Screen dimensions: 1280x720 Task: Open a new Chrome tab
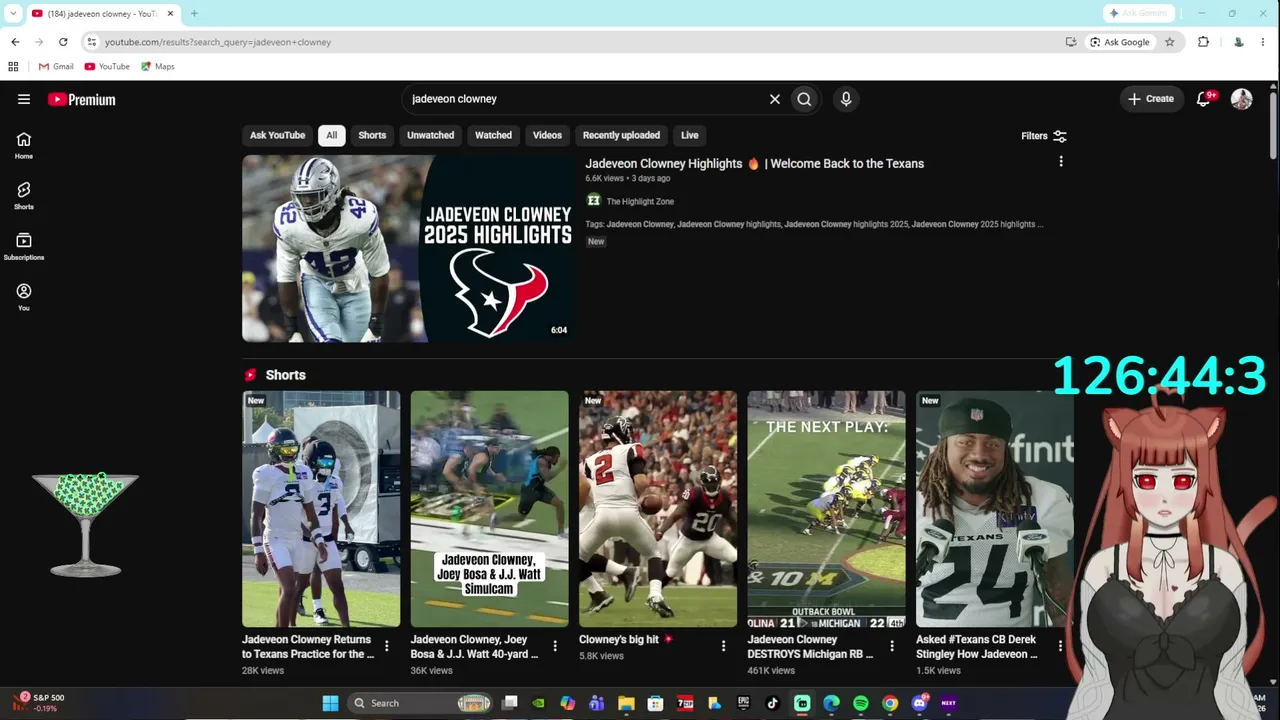(194, 13)
